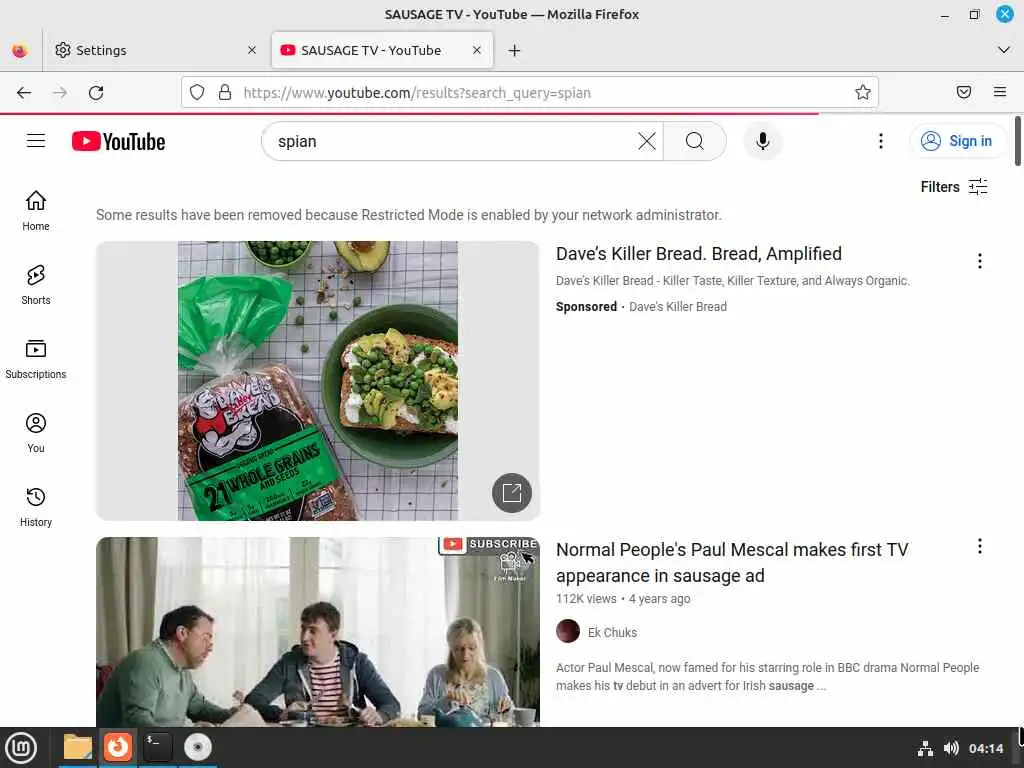Open the Linux Mint start menu
Image resolution: width=1024 pixels, height=768 pixels.
point(22,748)
